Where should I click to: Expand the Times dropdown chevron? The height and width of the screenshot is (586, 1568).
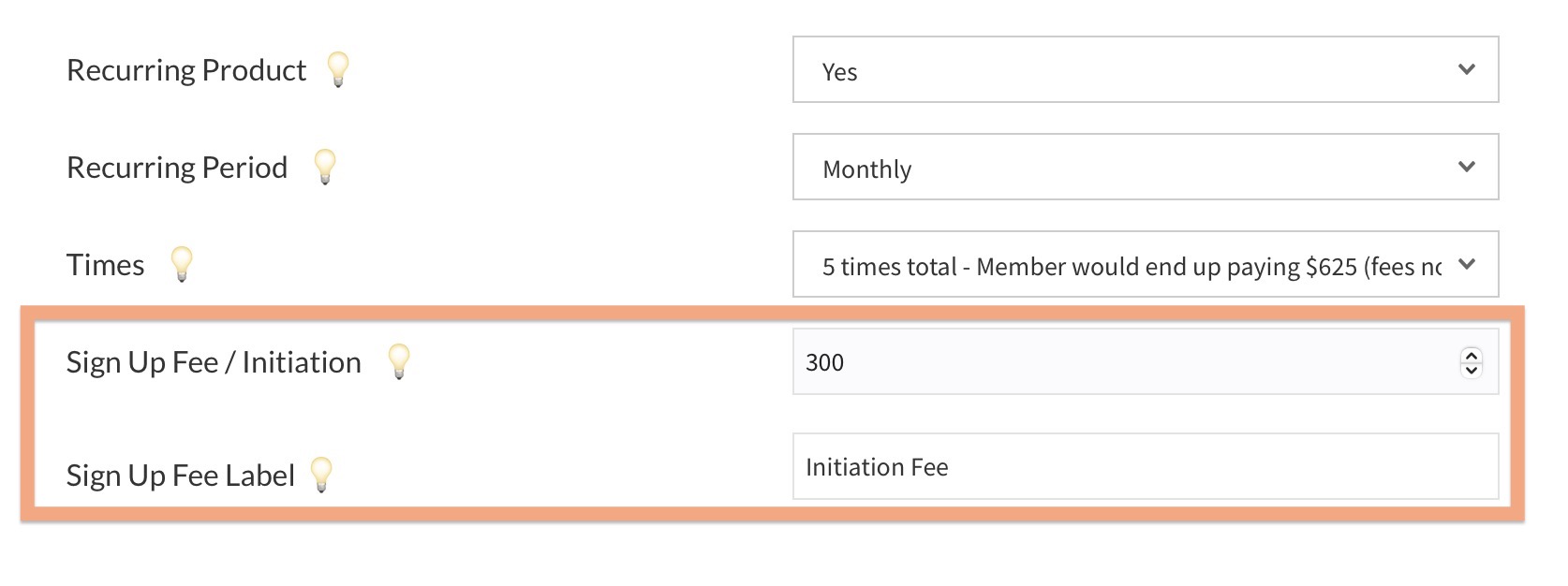tap(1467, 264)
